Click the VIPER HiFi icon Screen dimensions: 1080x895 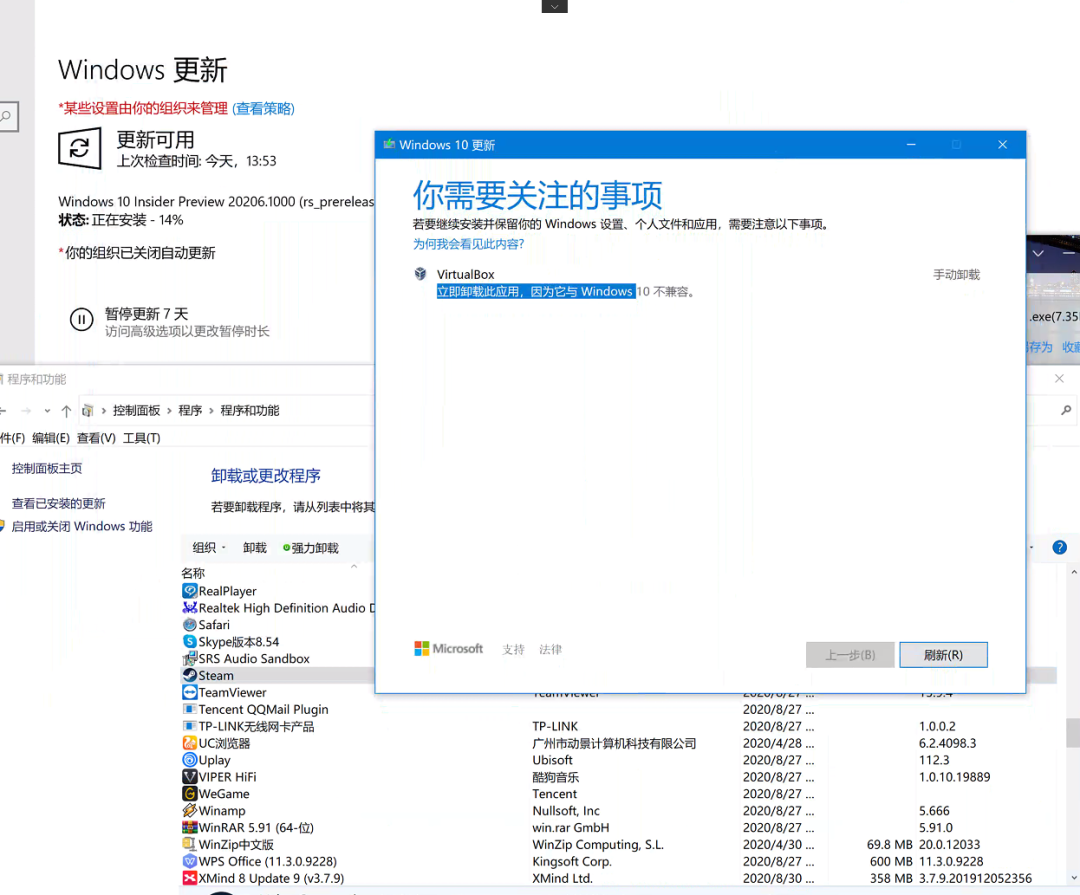click(189, 776)
